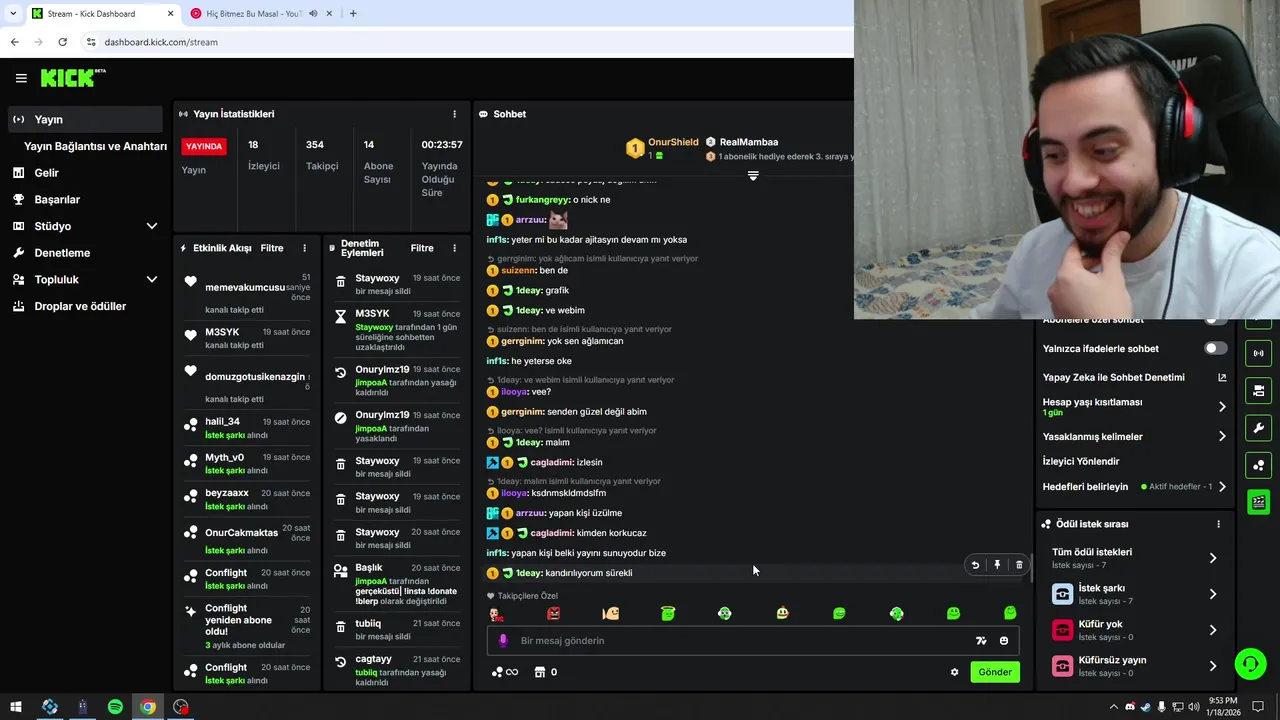Expand Tüm ödül istekleri list
Viewport: 1280px width, 720px height.
(1213, 558)
